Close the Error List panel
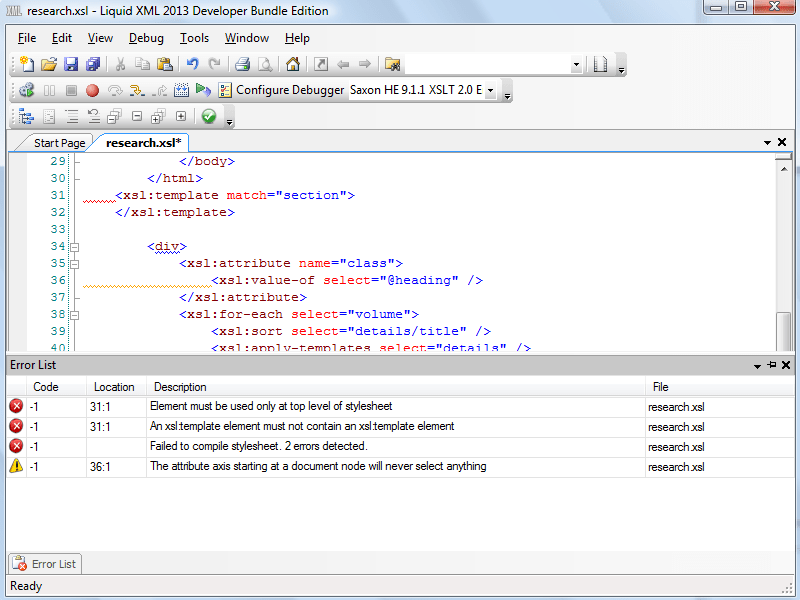Screen dimensions: 800x600 tap(786, 365)
